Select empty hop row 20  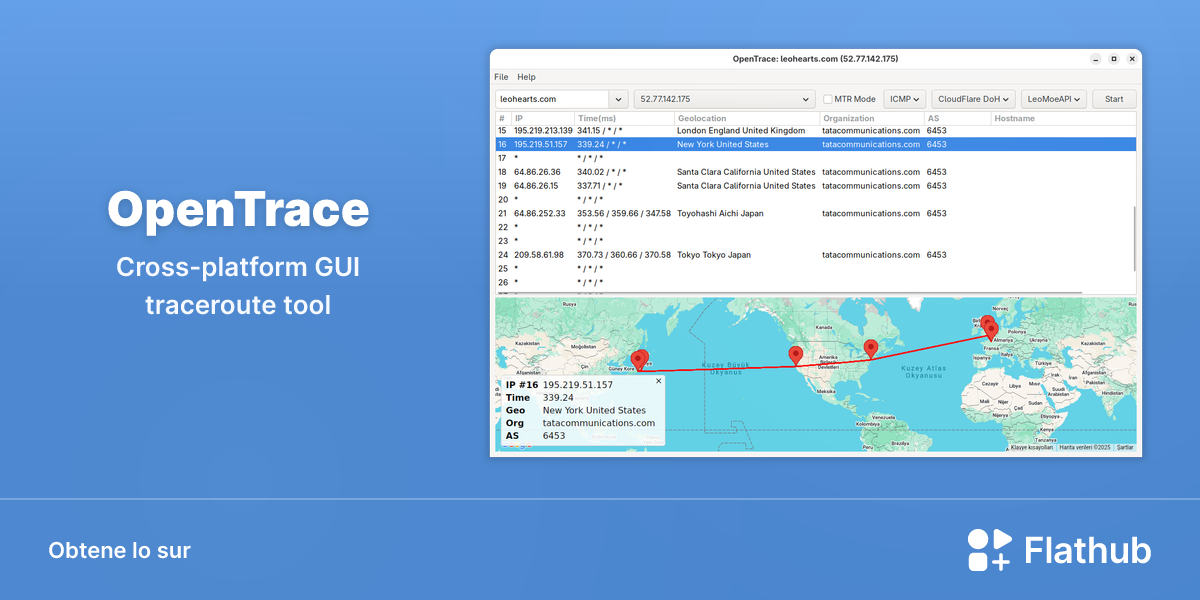coord(815,199)
